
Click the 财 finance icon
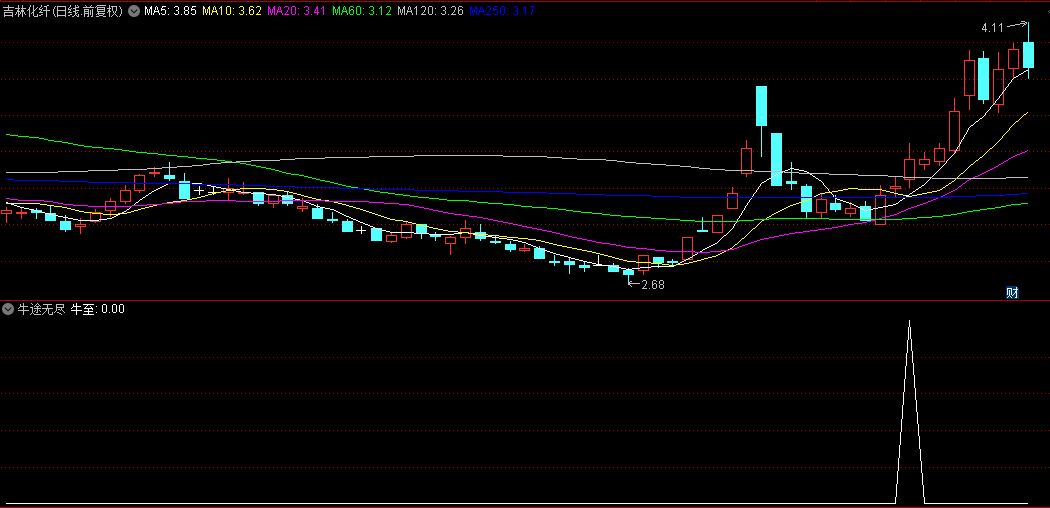coord(1012,292)
